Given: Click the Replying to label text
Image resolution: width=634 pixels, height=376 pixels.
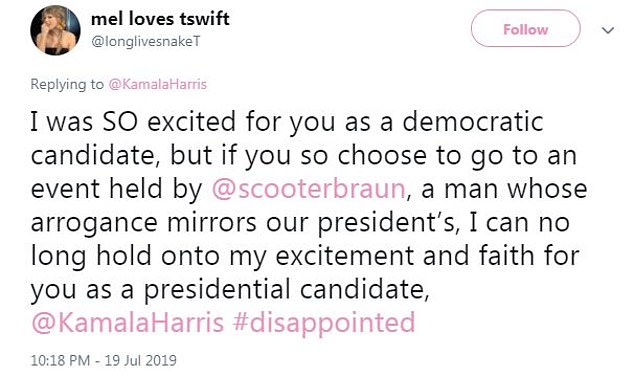Looking at the screenshot, I should 67,84.
